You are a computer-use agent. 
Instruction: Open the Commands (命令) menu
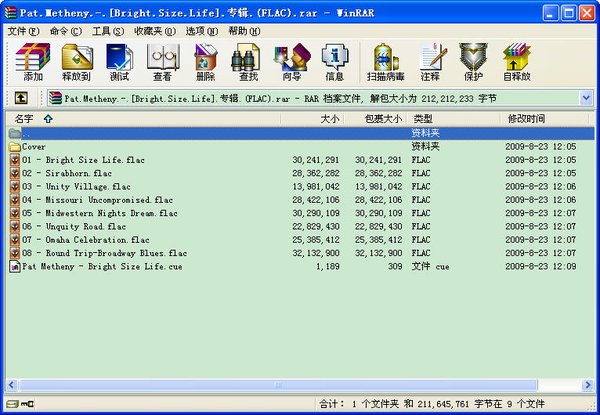click(66, 31)
